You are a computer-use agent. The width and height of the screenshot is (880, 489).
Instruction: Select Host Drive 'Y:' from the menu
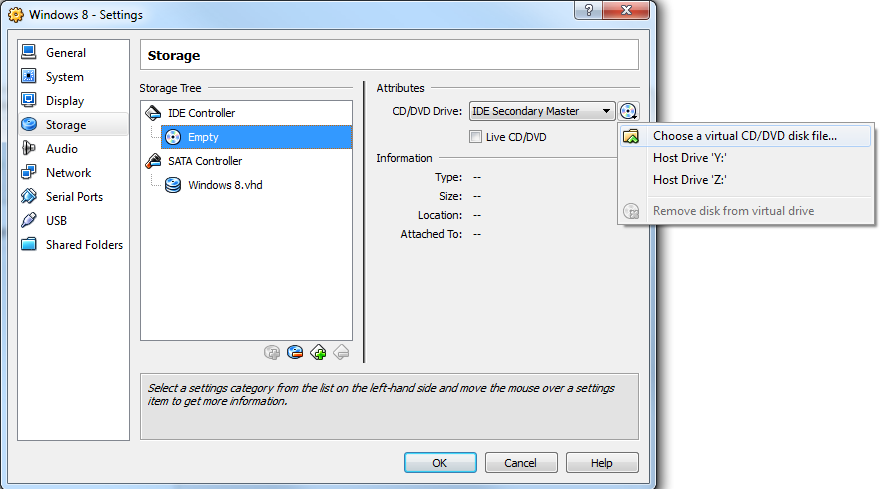pos(689,158)
